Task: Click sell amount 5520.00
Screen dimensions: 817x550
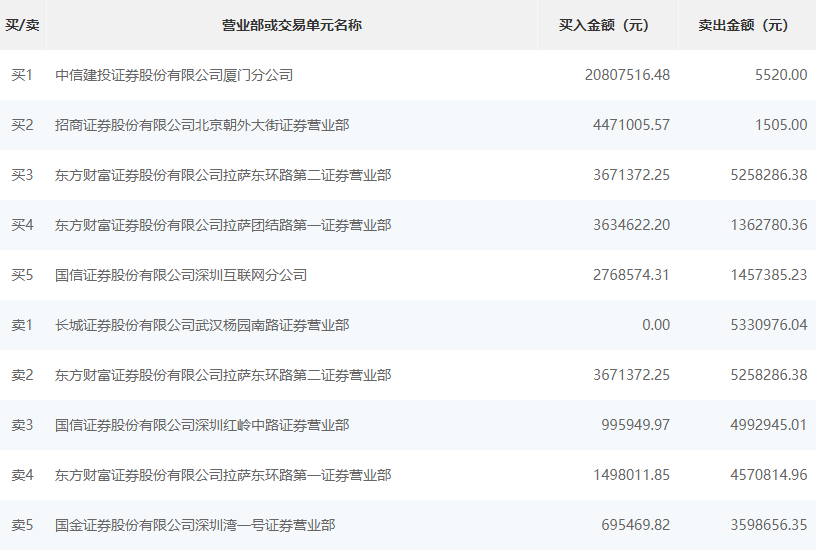Action: (781, 75)
